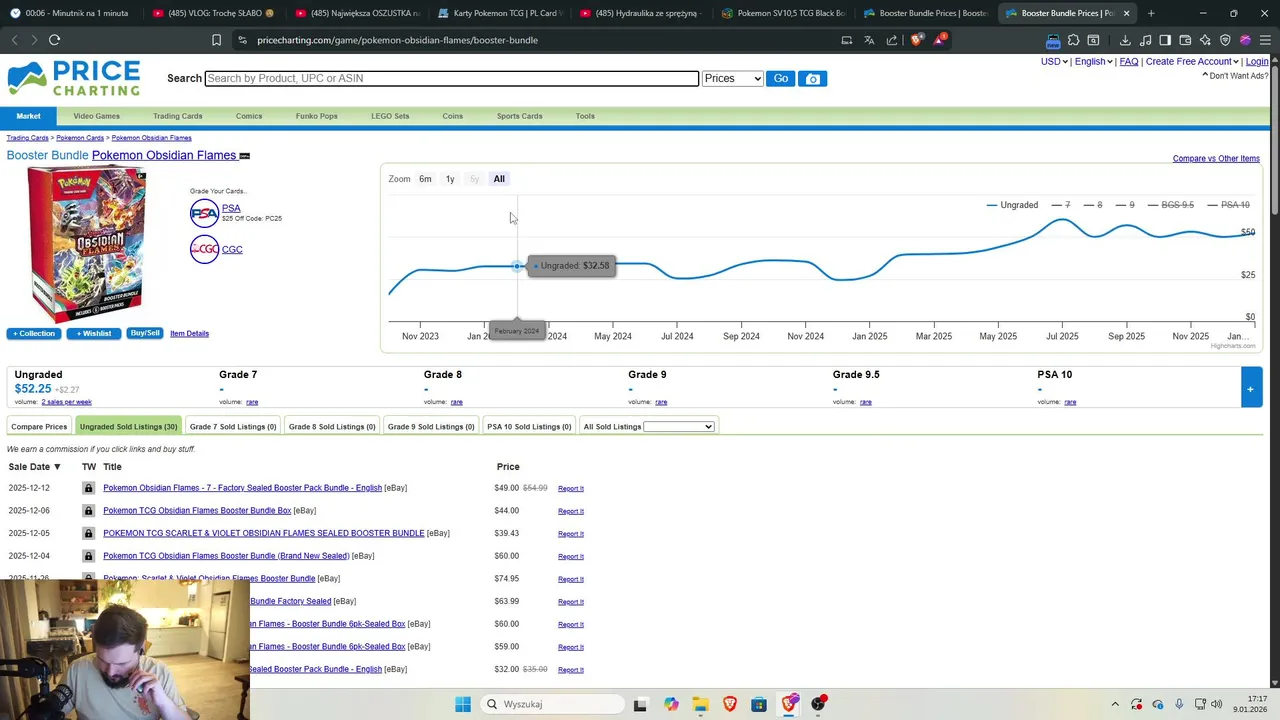Open the Video Games menu
1280x720 pixels.
[96, 116]
